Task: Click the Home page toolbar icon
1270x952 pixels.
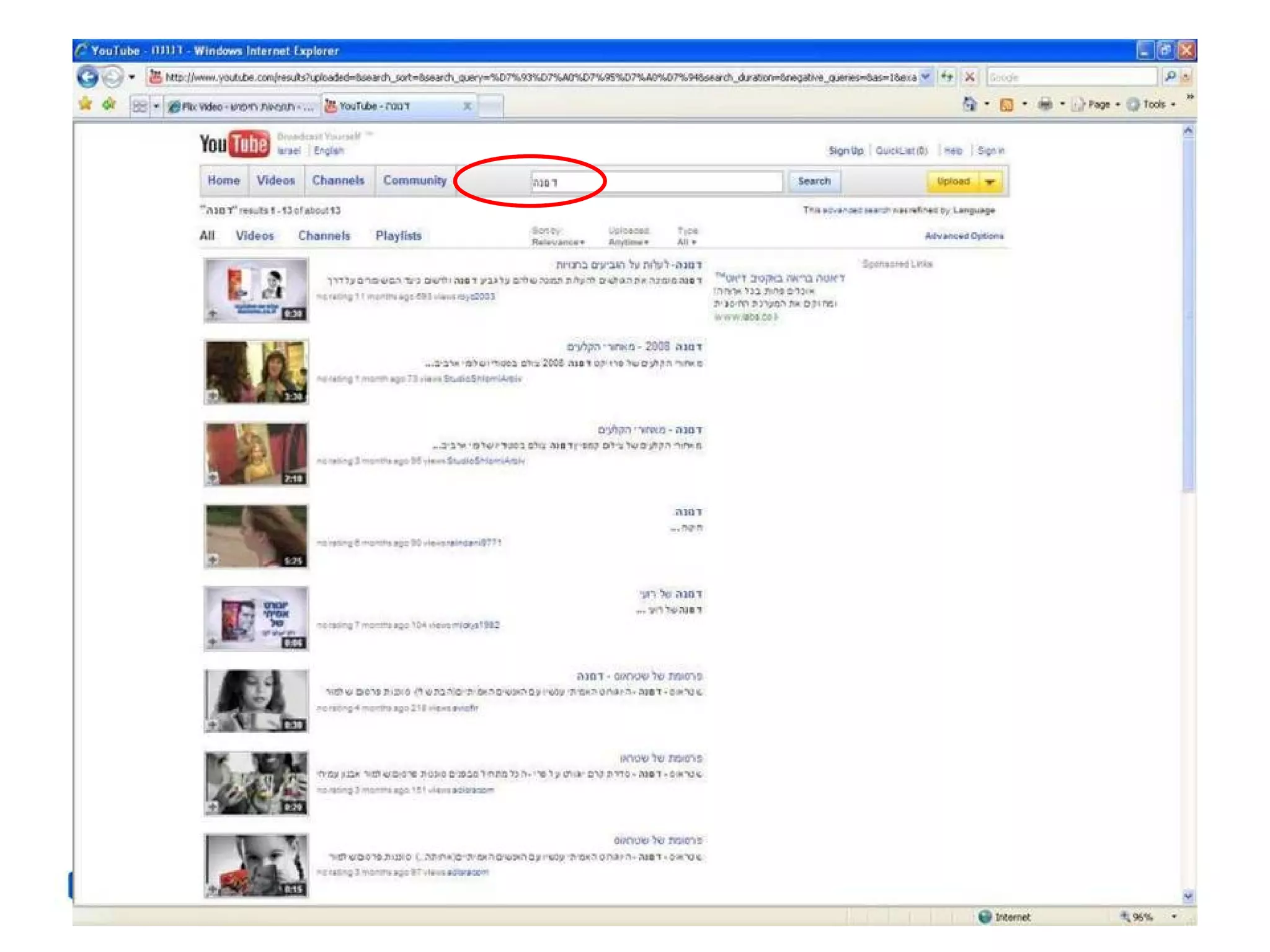Action: pos(969,105)
